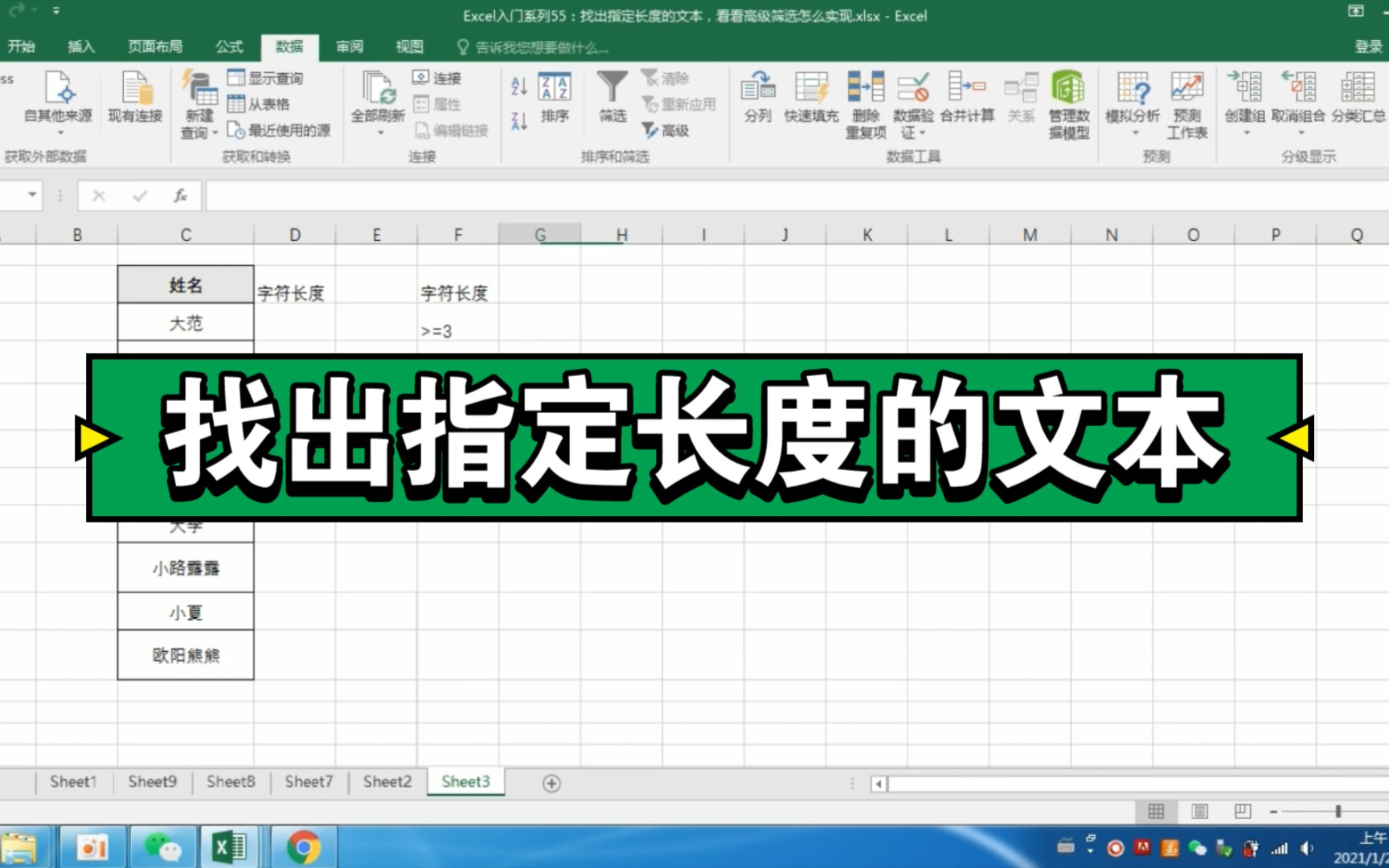Open the 模拟分析 What-If Analysis dropdown
This screenshot has width=1389, height=868.
point(1132,103)
